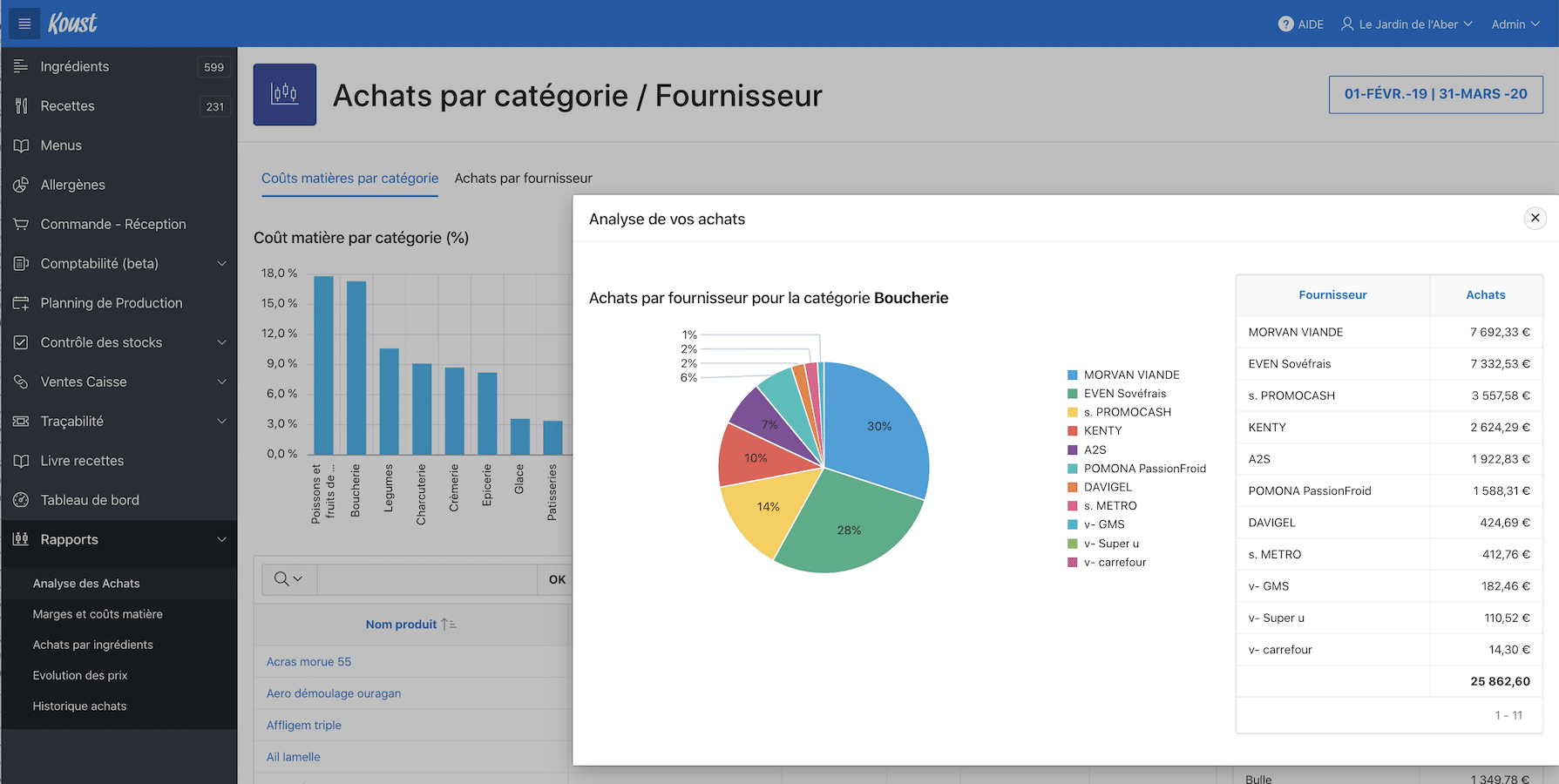Open the date range selector button
The height and width of the screenshot is (784, 1559).
click(1434, 93)
